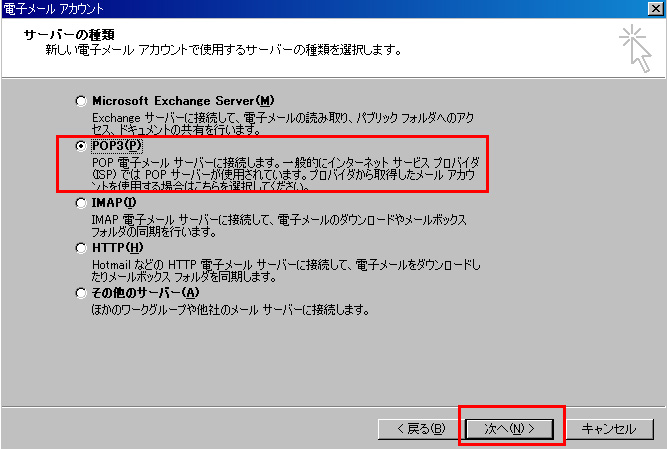Viewport: 667px width, 449px height.
Task: Select the POP3(P) radio button
Action: tap(81, 146)
